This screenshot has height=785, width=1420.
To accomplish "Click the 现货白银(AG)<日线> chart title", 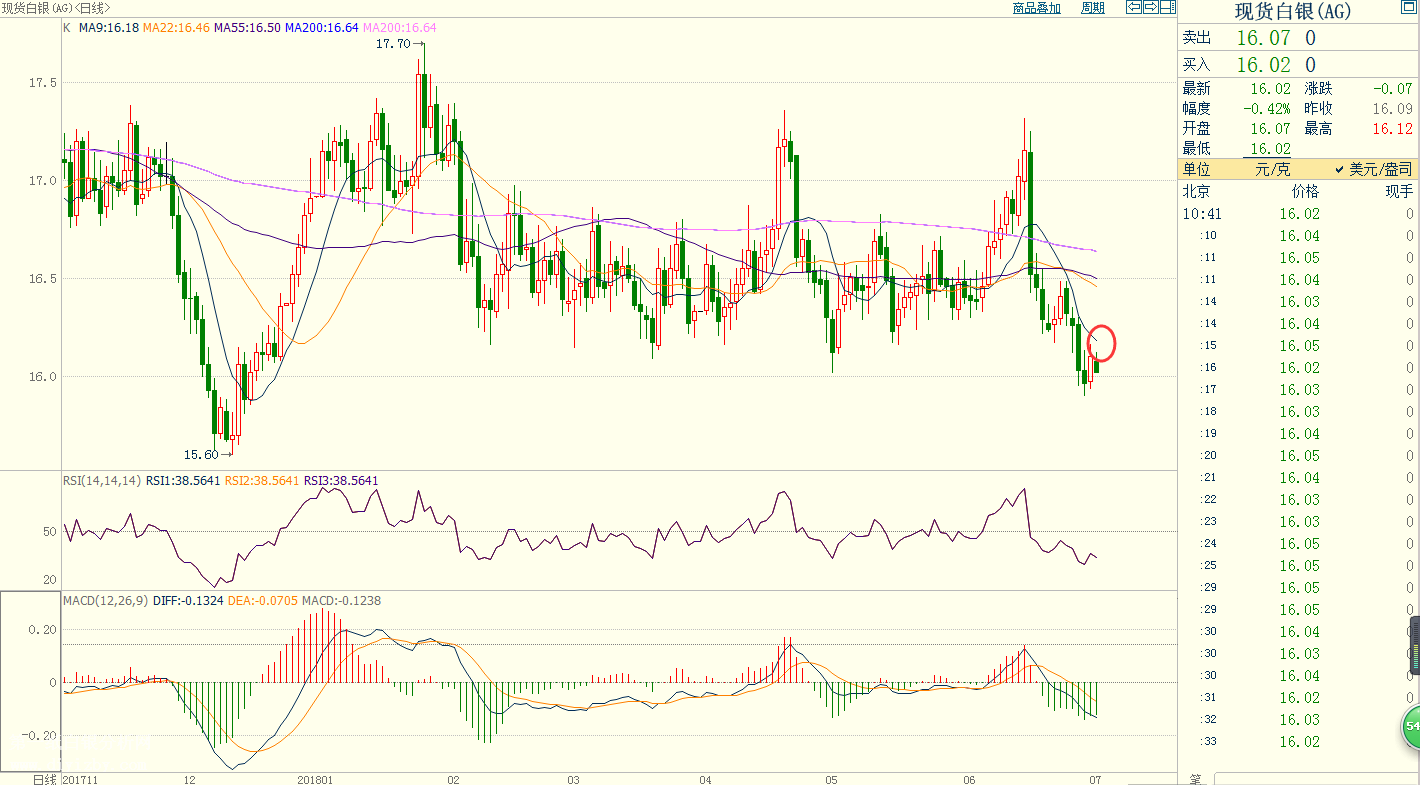I will (55, 8).
